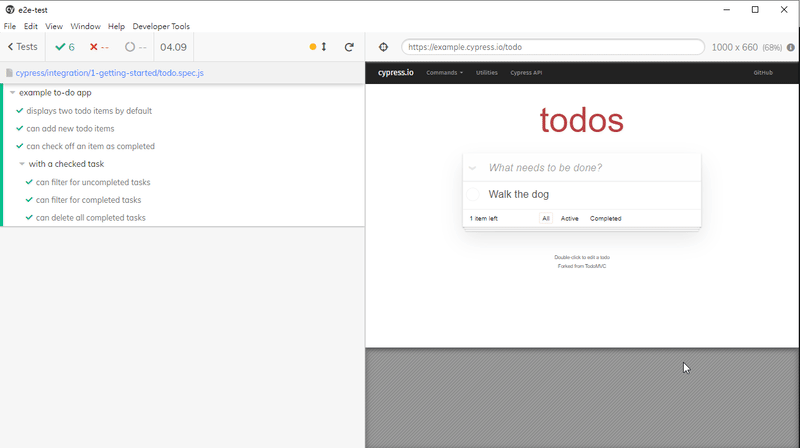Go back to the Tests list
The image size is (800, 448).
pyautogui.click(x=22, y=47)
